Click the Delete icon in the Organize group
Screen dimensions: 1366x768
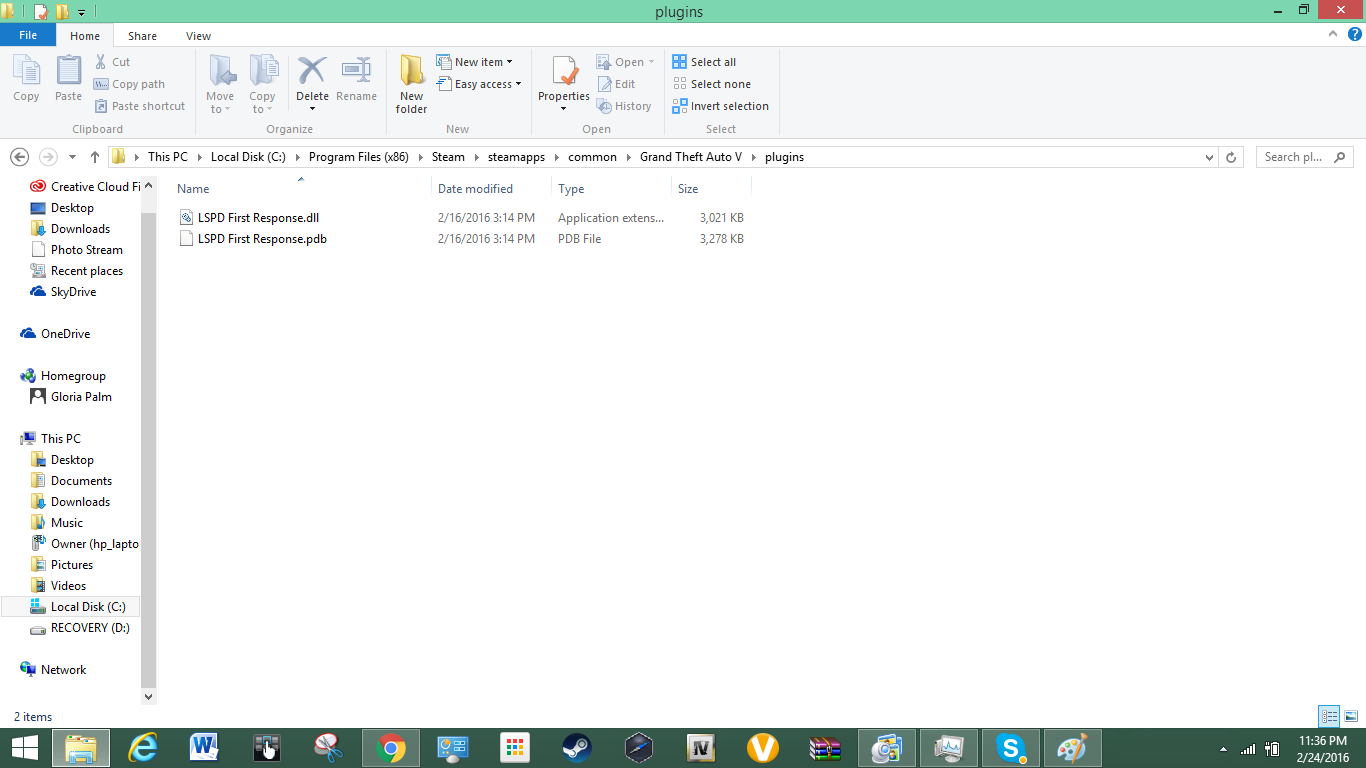pyautogui.click(x=312, y=72)
